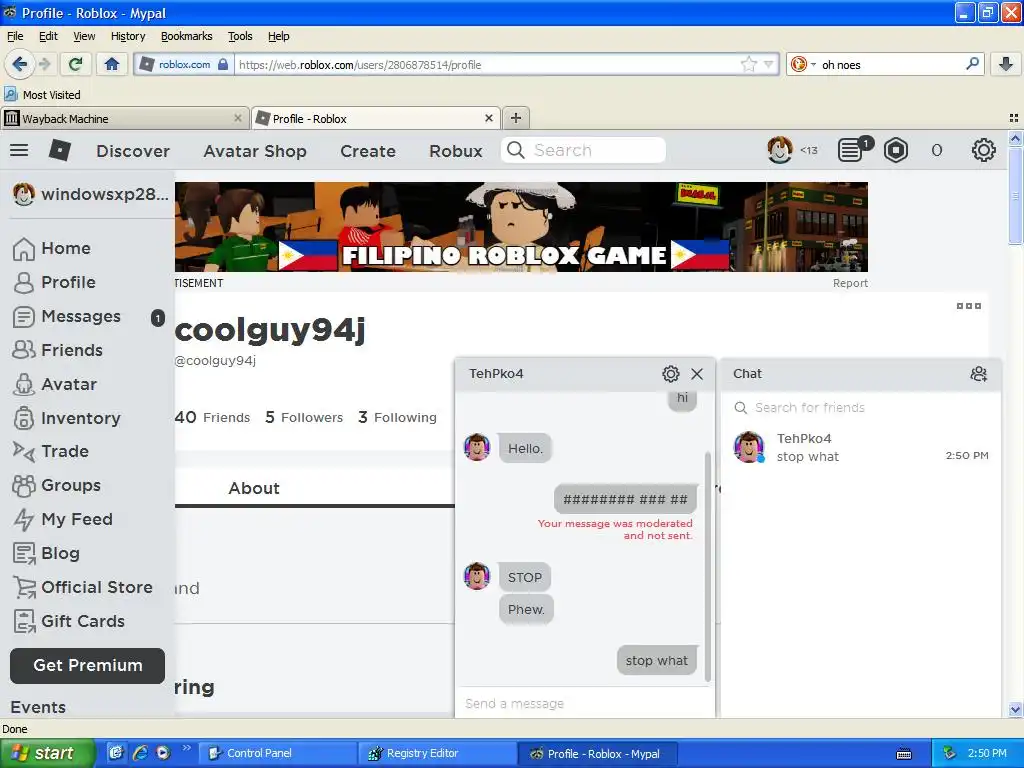Go to browser home page icon

click(112, 64)
